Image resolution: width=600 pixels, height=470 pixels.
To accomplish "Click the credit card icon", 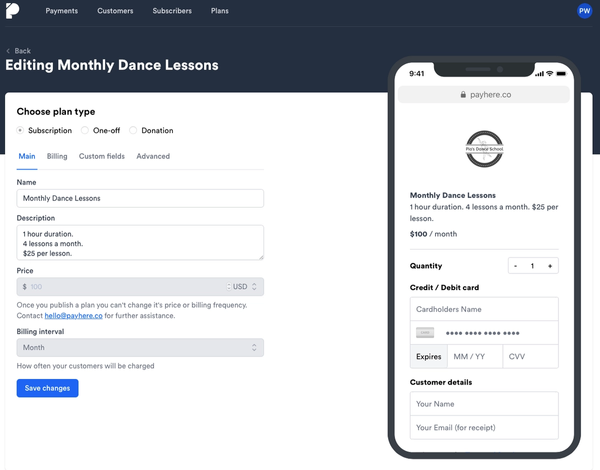I will [425, 333].
